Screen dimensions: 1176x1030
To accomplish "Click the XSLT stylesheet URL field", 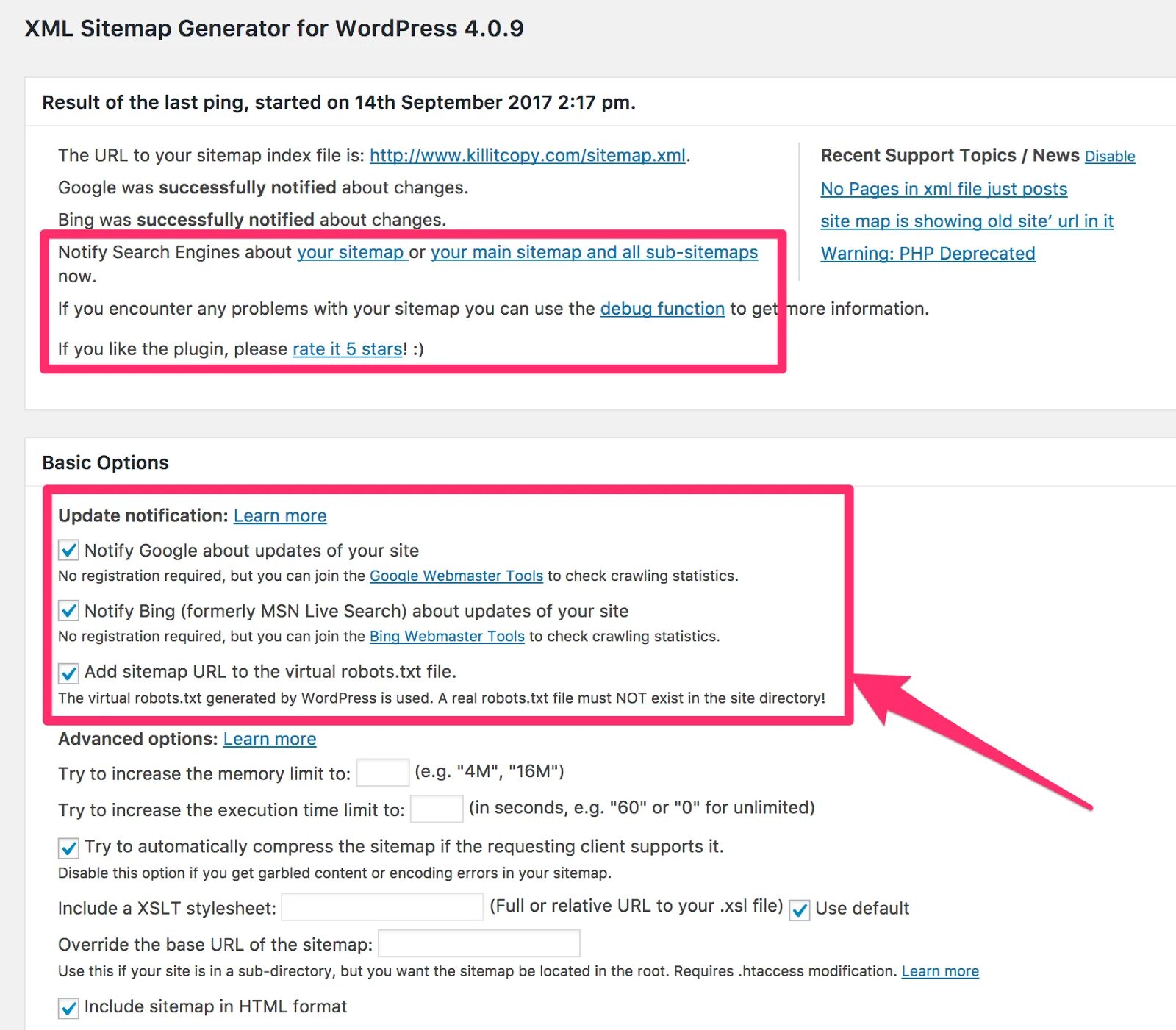I will (382, 907).
